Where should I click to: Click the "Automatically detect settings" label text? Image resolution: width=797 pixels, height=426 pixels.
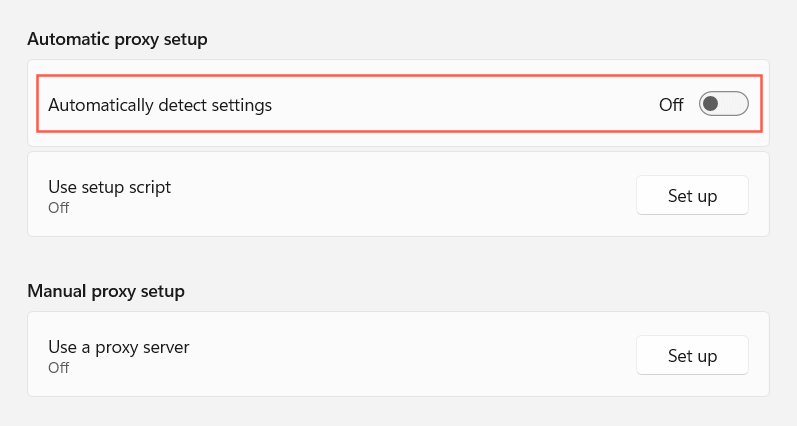click(x=160, y=104)
